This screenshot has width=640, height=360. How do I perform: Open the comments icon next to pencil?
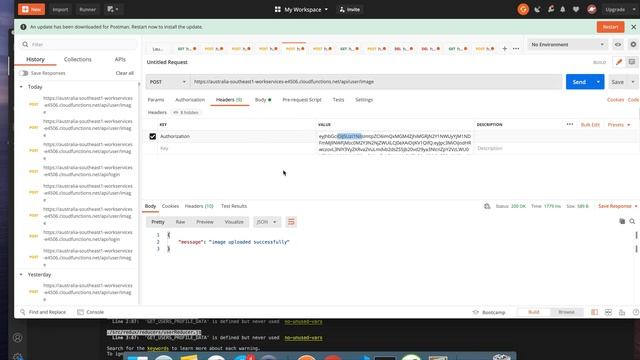pyautogui.click(x=632, y=62)
